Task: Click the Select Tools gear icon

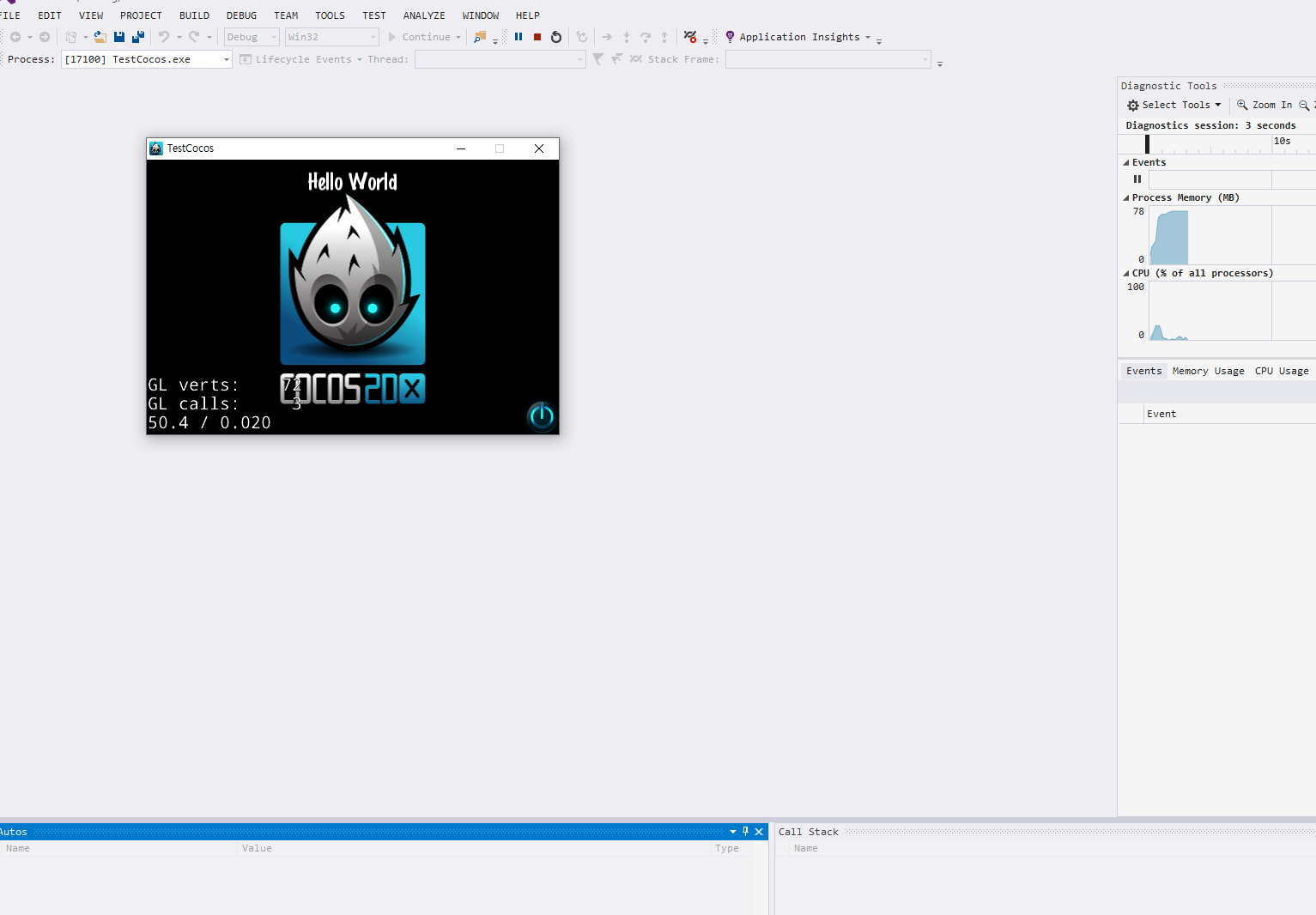Action: click(x=1133, y=105)
